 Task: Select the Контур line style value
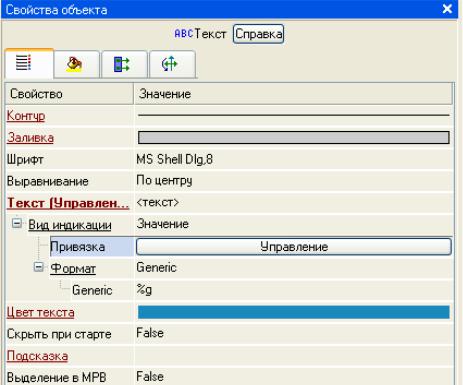[x=294, y=115]
